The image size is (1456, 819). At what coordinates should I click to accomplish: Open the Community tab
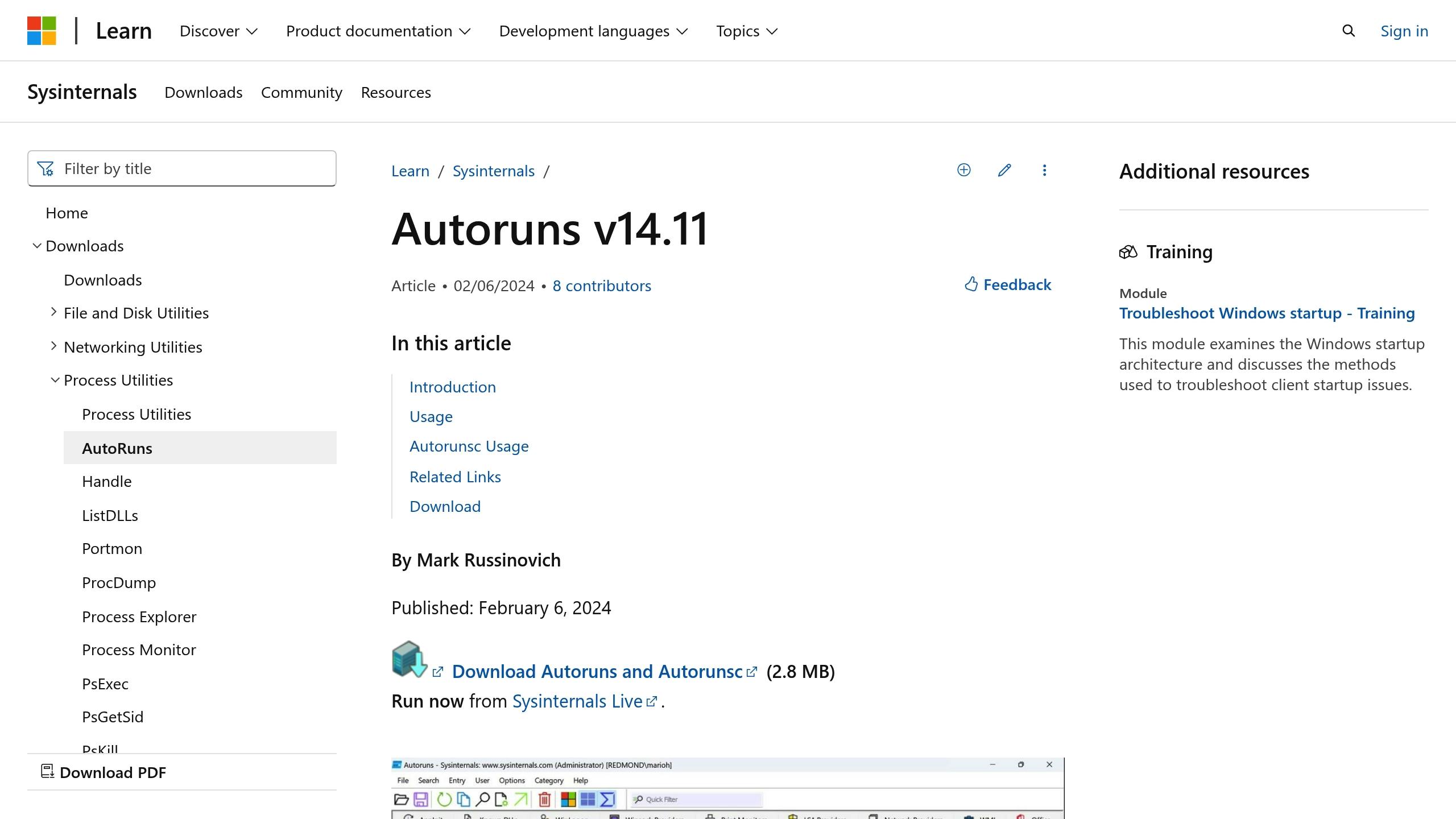[301, 92]
